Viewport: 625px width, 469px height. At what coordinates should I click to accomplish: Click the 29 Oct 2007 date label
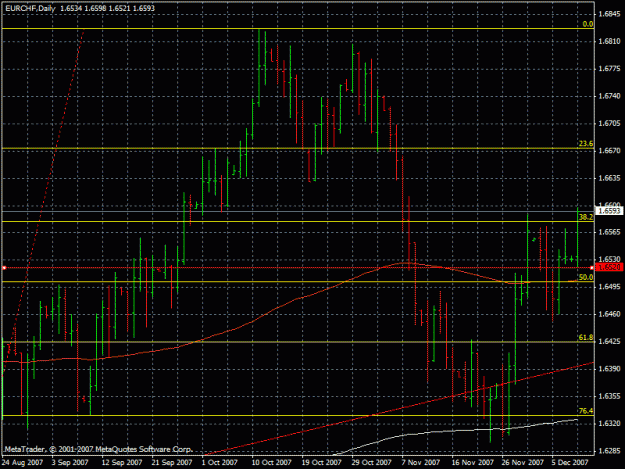pos(371,462)
